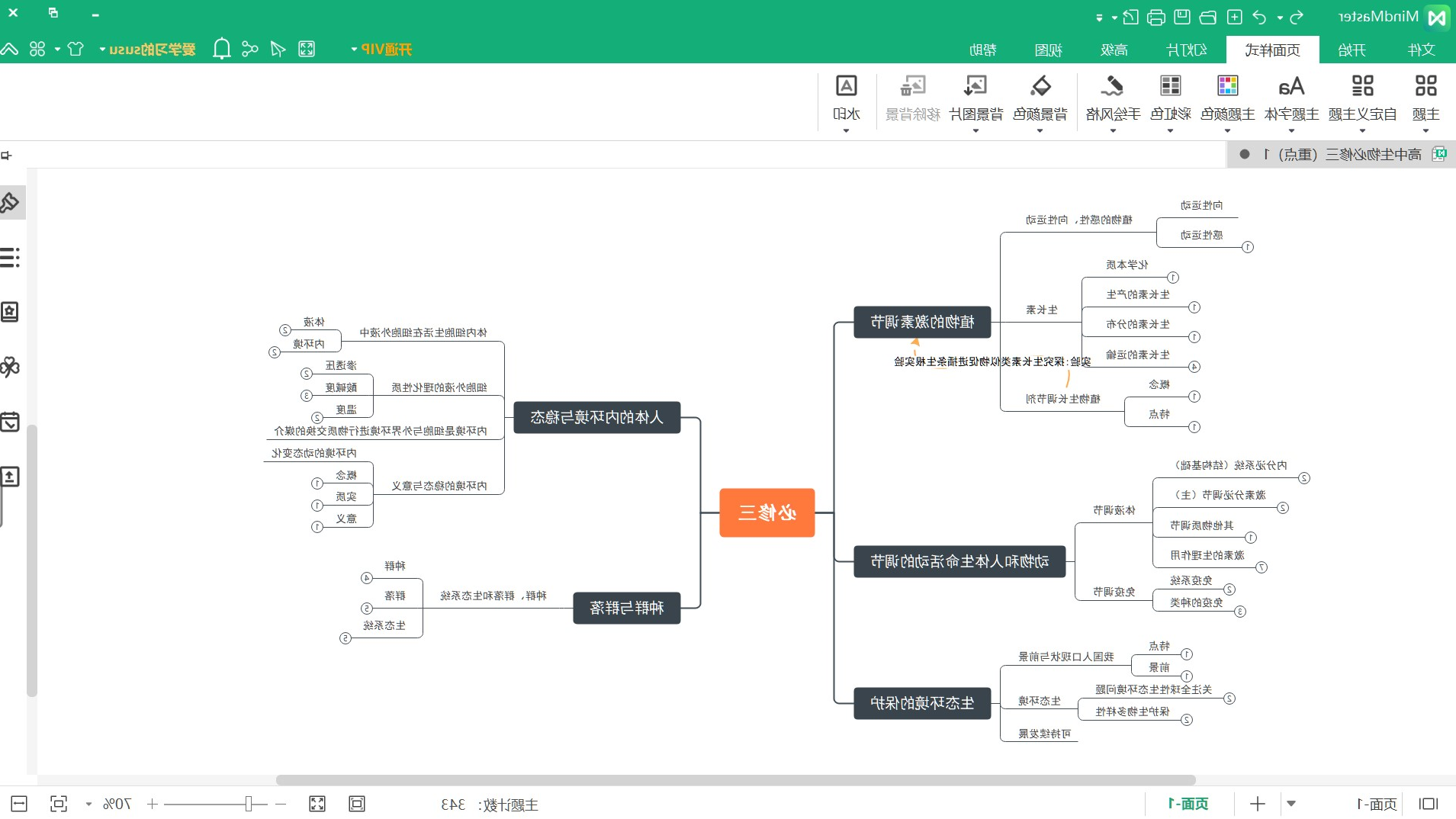
Task: Open the clipart clover side panel icon
Action: click(10, 367)
